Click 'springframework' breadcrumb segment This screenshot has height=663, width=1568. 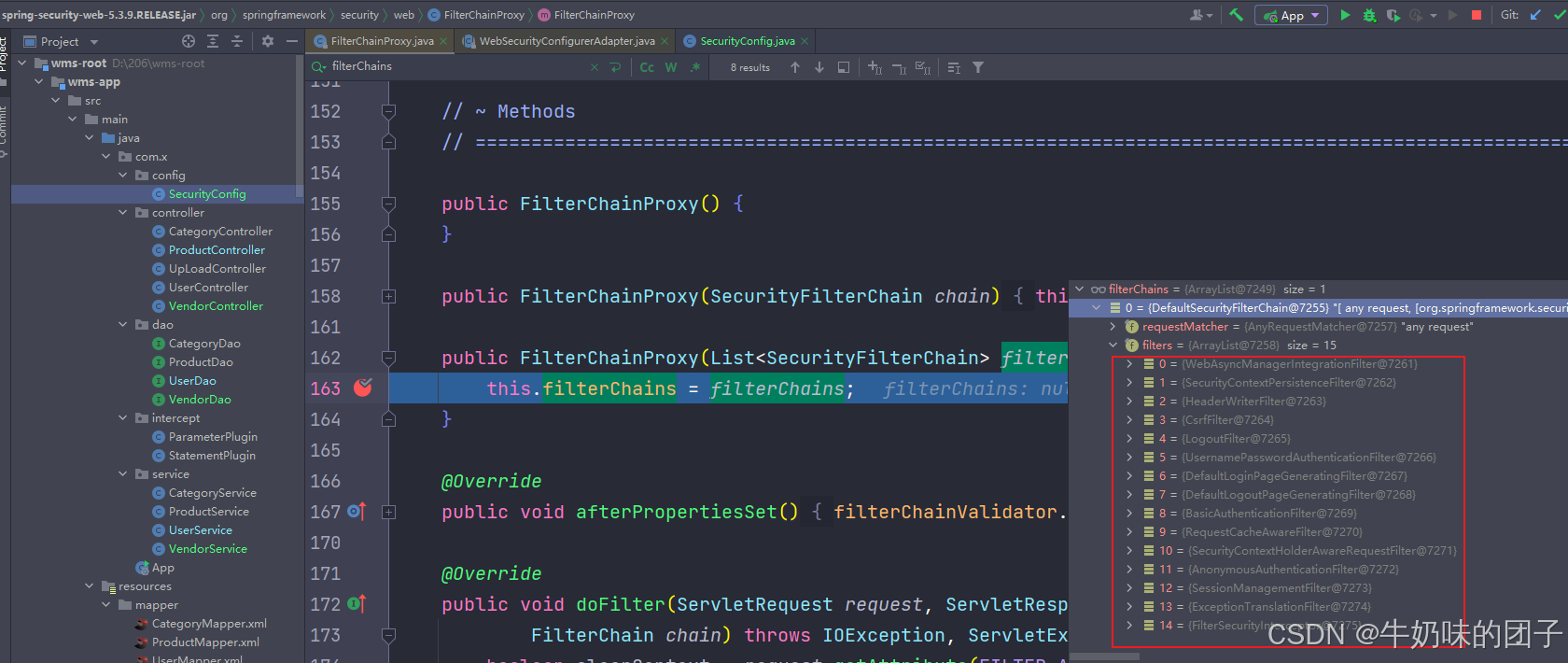(x=284, y=15)
